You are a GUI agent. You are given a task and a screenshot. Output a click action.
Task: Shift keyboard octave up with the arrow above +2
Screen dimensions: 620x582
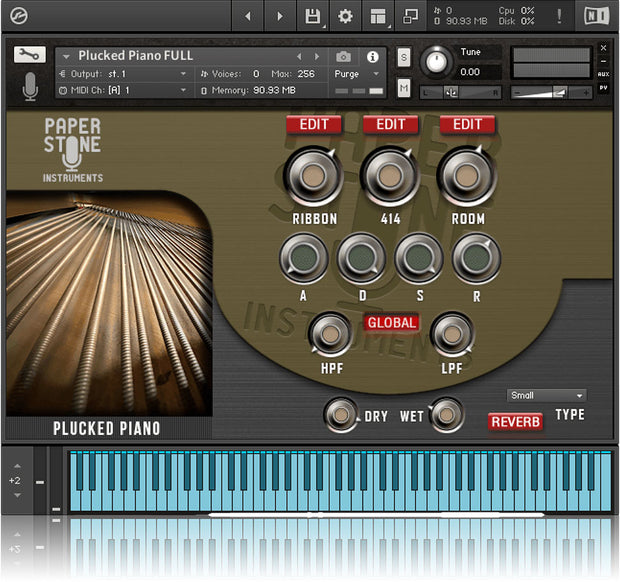pyautogui.click(x=17, y=466)
